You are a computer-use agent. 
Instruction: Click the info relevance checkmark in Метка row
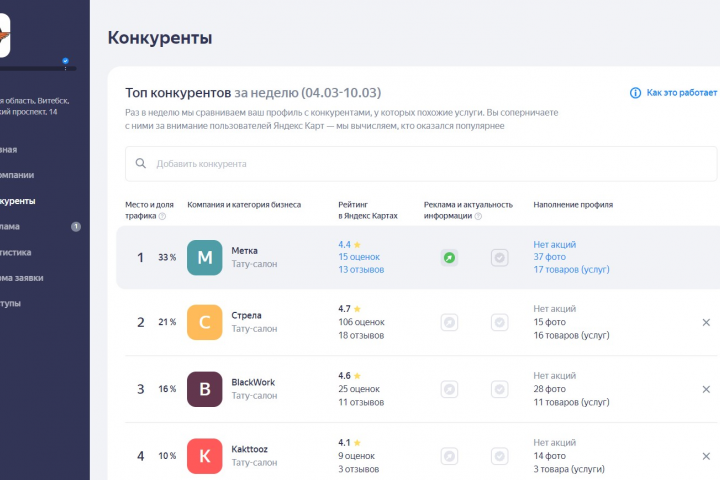(500, 258)
